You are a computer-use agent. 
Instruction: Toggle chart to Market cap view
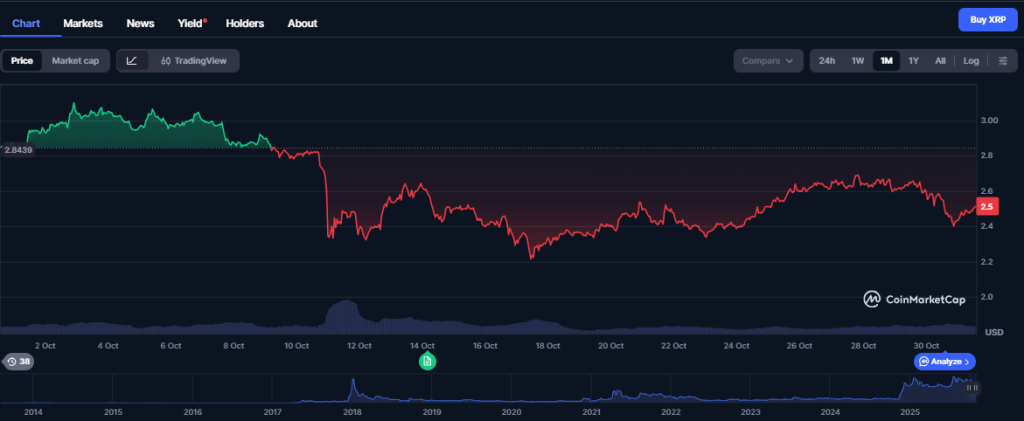pyautogui.click(x=75, y=61)
